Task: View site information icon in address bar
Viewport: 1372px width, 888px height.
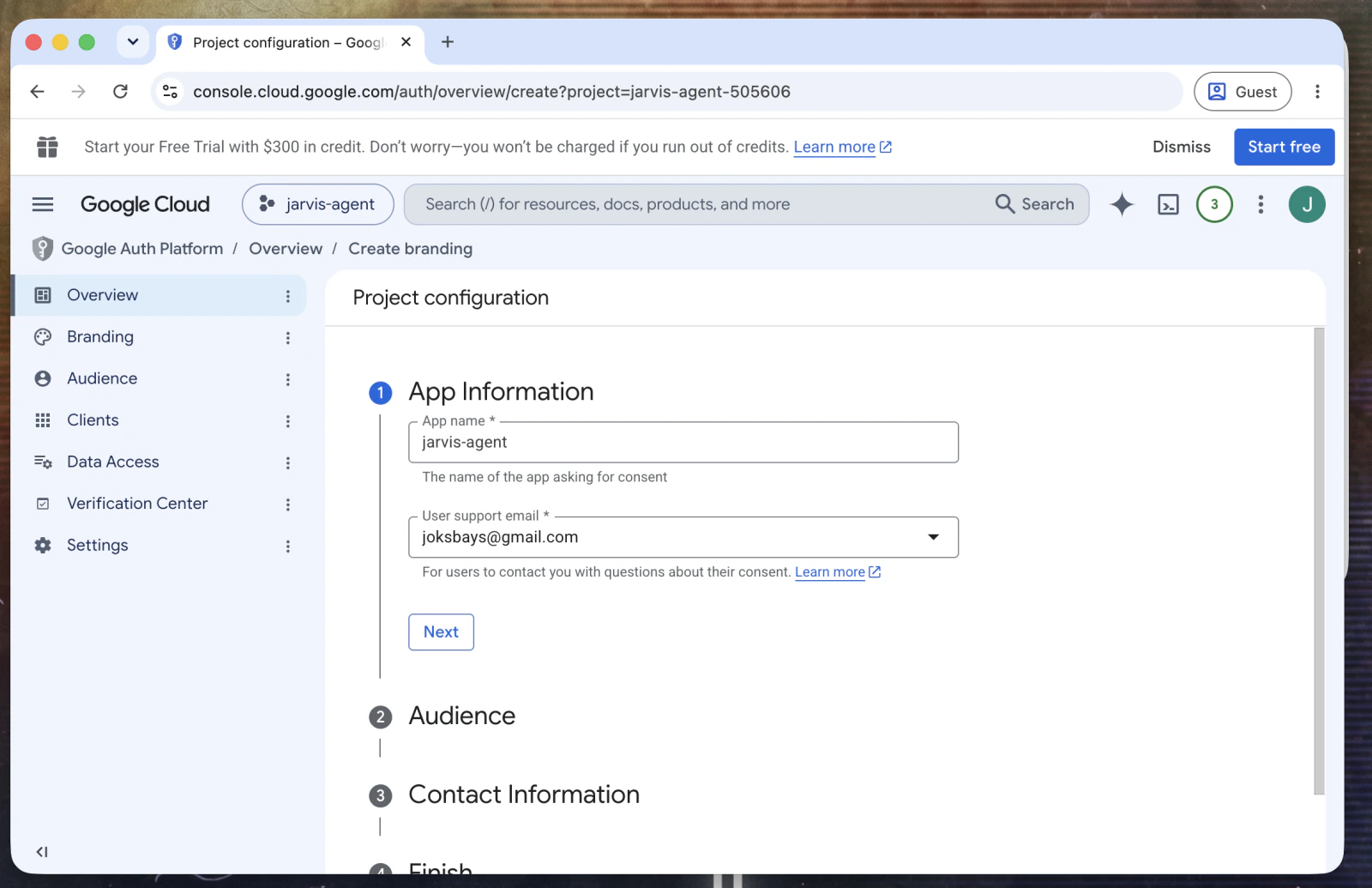Action: (171, 92)
